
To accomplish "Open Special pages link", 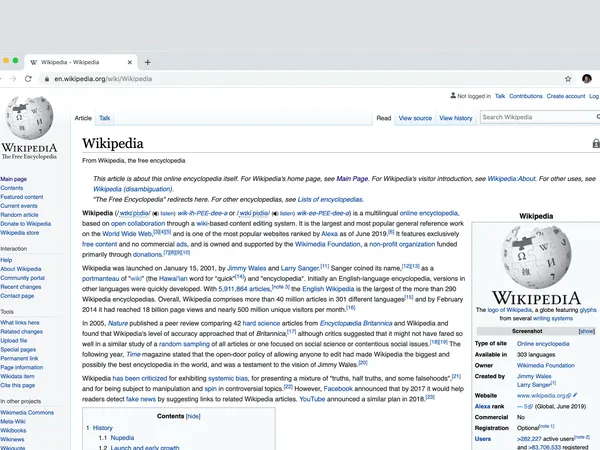I will 18,349.
